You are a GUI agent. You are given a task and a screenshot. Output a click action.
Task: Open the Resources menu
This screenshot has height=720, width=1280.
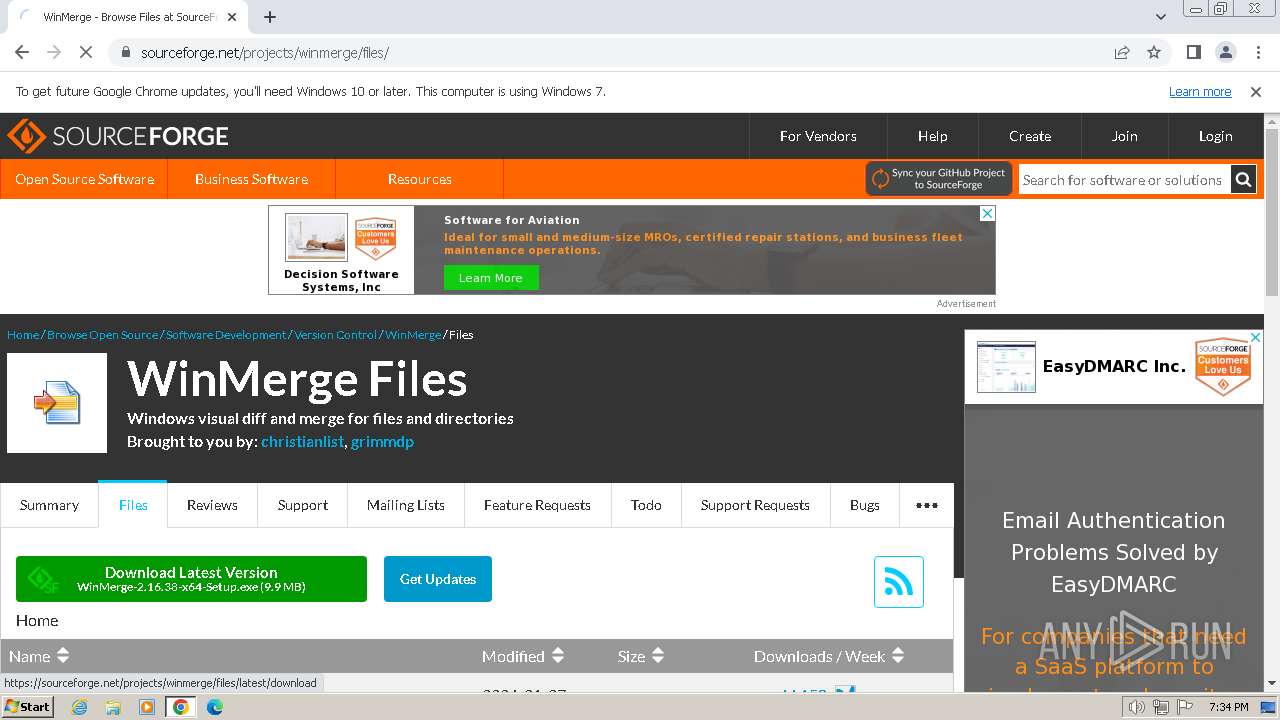pyautogui.click(x=420, y=179)
